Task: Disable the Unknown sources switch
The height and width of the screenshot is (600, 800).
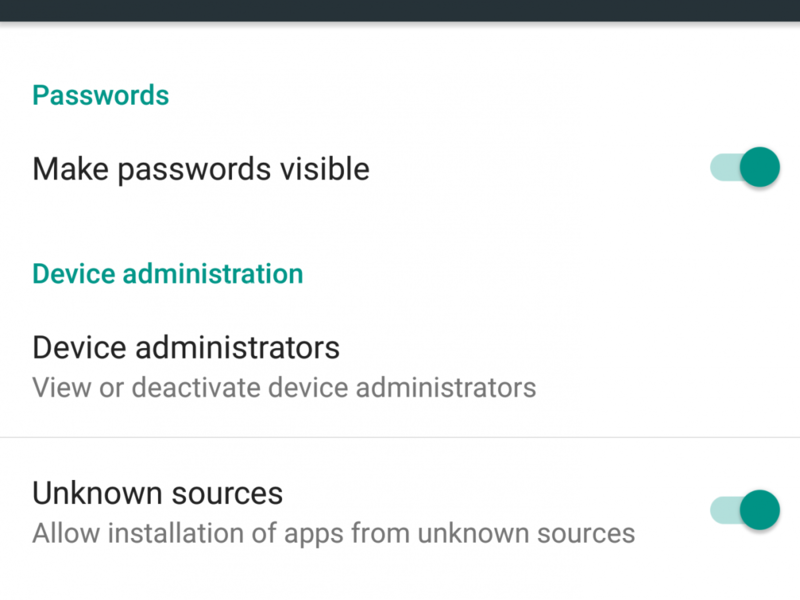Action: click(x=745, y=510)
